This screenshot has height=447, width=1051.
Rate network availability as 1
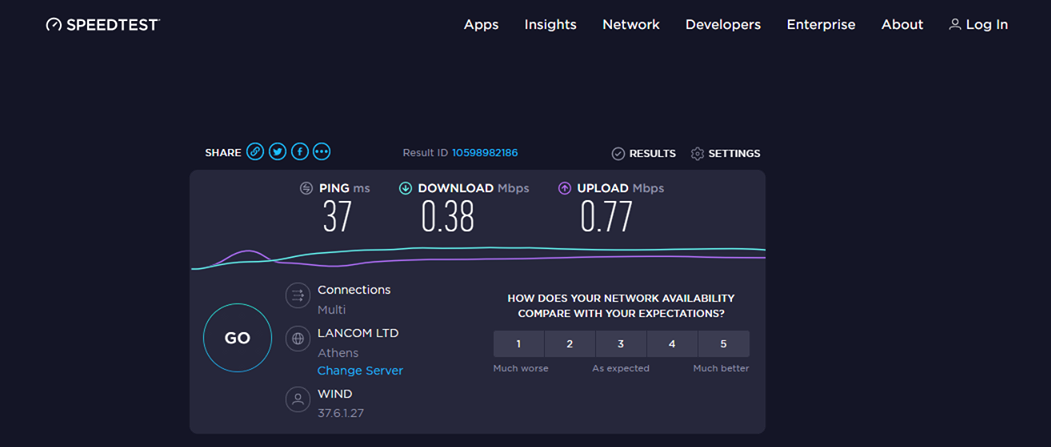click(519, 344)
